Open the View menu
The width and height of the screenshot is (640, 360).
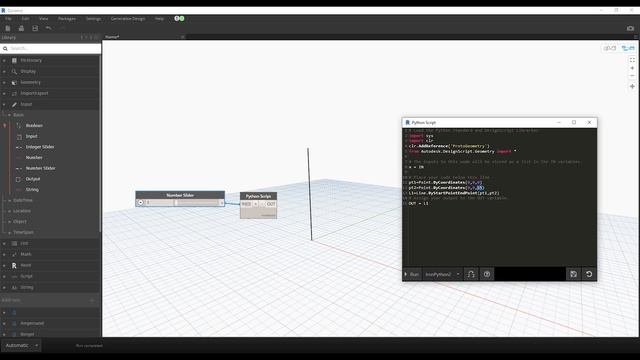pos(43,19)
